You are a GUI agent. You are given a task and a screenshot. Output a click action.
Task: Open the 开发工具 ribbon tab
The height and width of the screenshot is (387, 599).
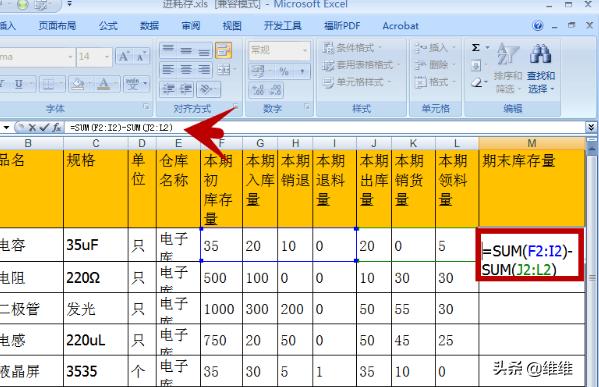pyautogui.click(x=282, y=26)
